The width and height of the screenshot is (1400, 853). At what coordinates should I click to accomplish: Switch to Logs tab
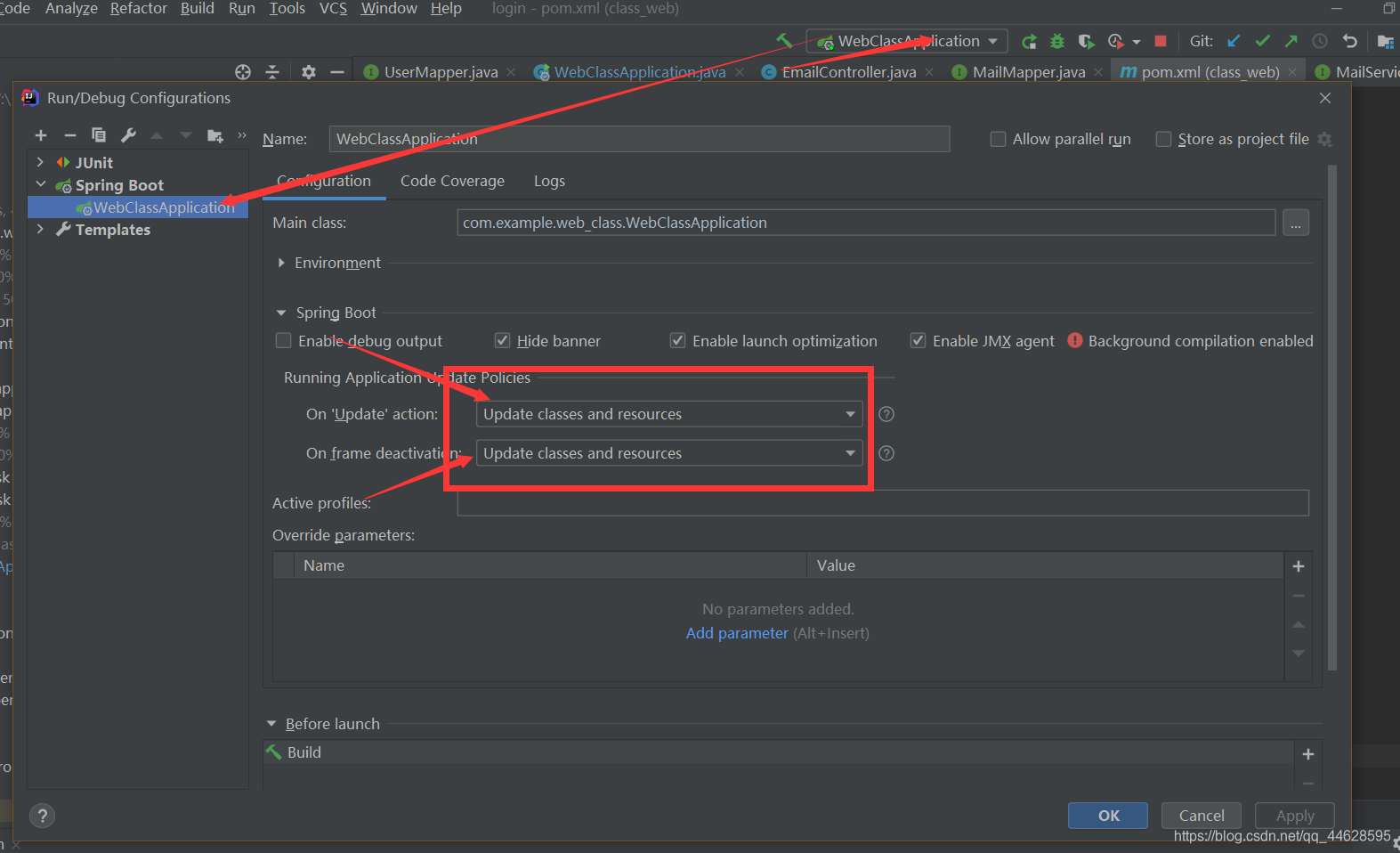549,181
